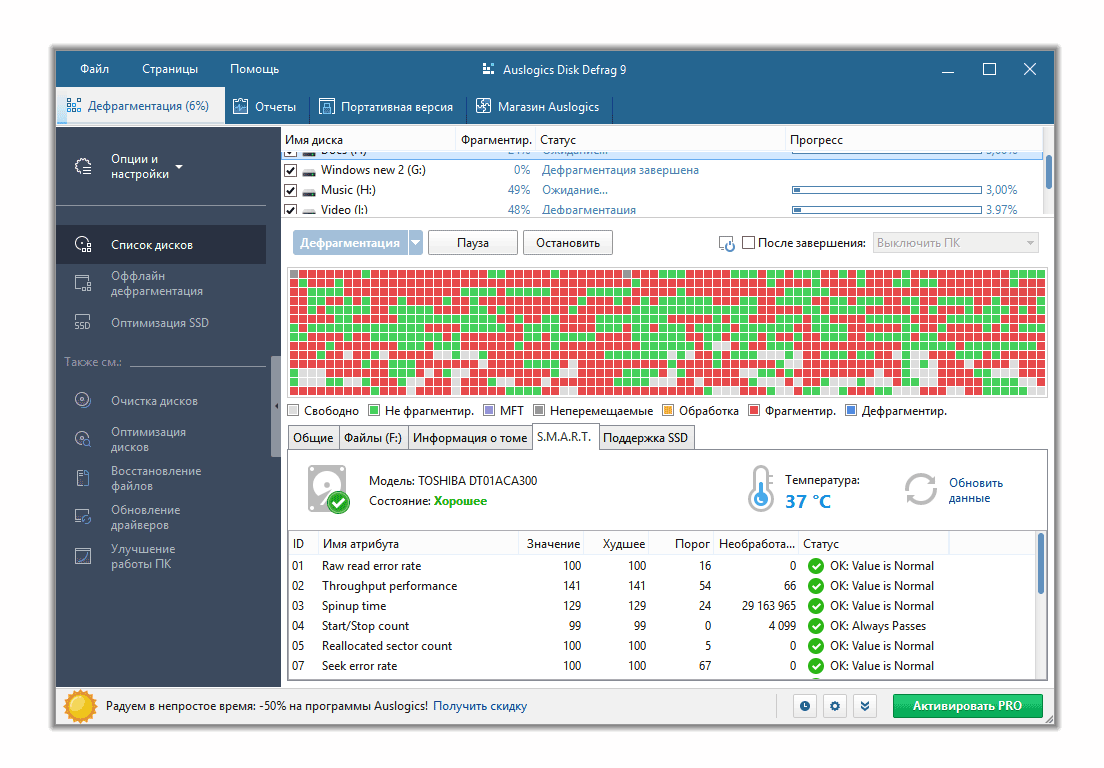The width and height of the screenshot is (1104, 768).
Task: Expand 'Опции и настройки' dropdown
Action: click(179, 166)
